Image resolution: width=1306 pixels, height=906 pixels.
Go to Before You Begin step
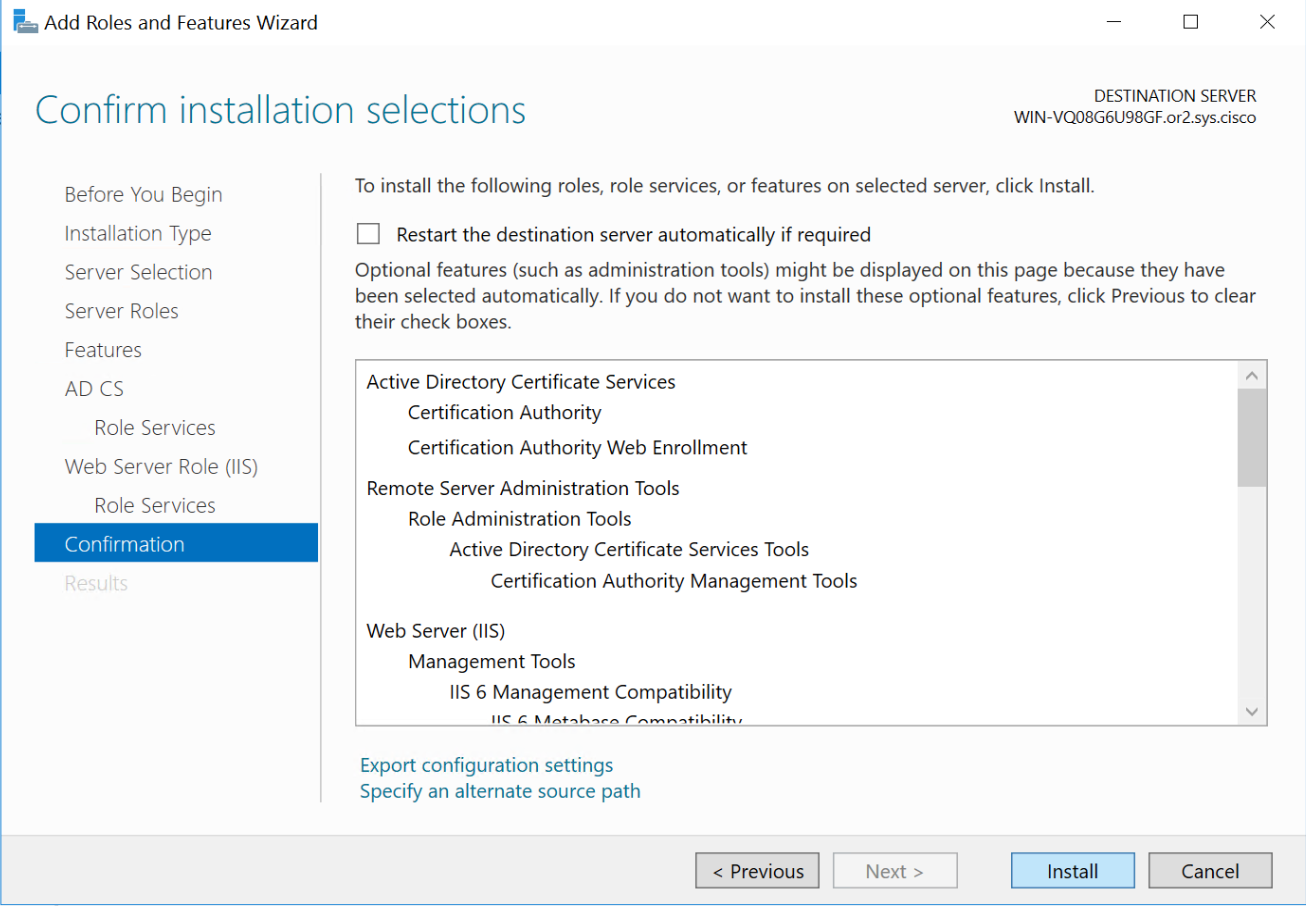[x=143, y=194]
